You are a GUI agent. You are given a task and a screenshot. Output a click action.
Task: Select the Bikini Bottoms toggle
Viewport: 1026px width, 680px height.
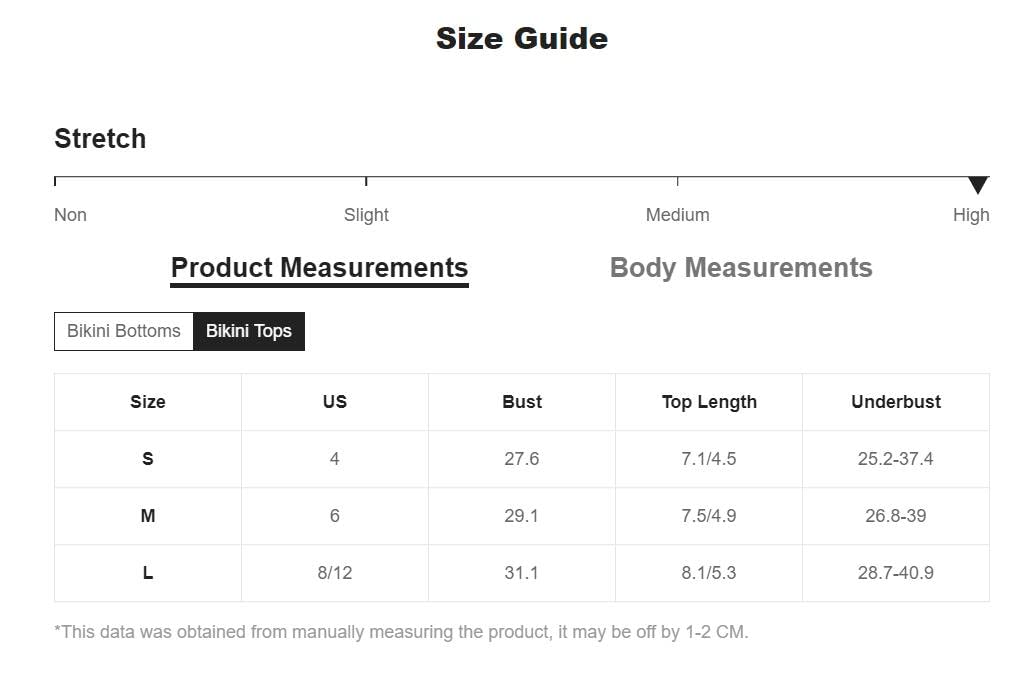pos(124,331)
